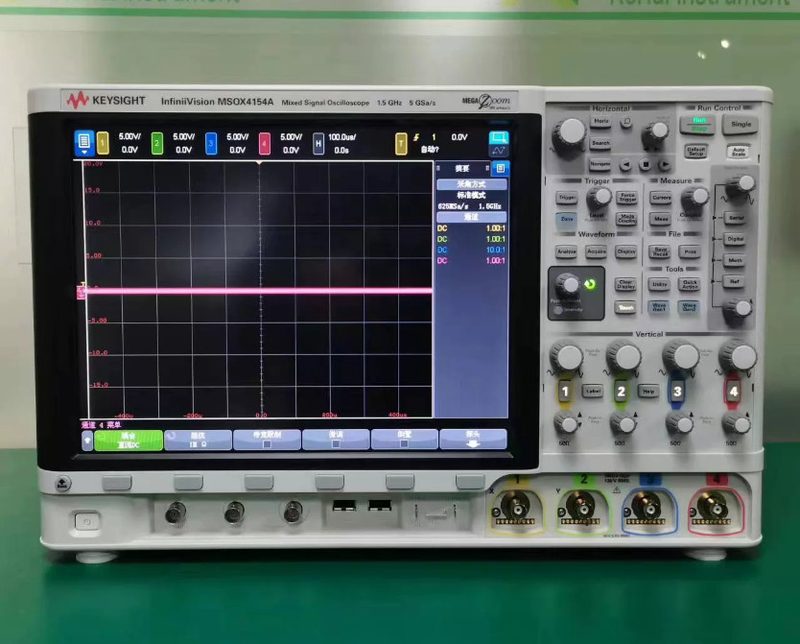Push the Navigate stop square key
Screen dimensions: 800x644
coord(645,164)
